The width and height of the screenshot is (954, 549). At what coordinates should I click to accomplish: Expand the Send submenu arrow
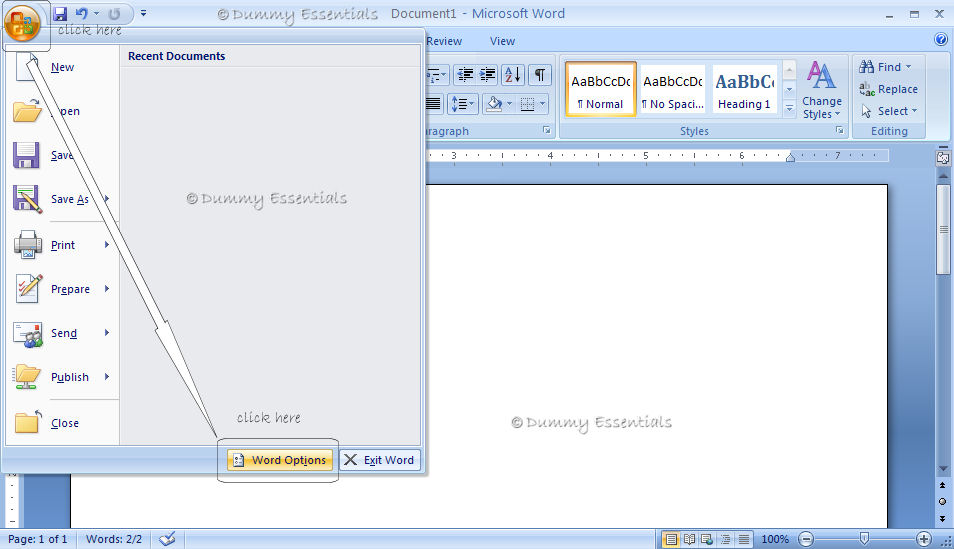coord(107,333)
